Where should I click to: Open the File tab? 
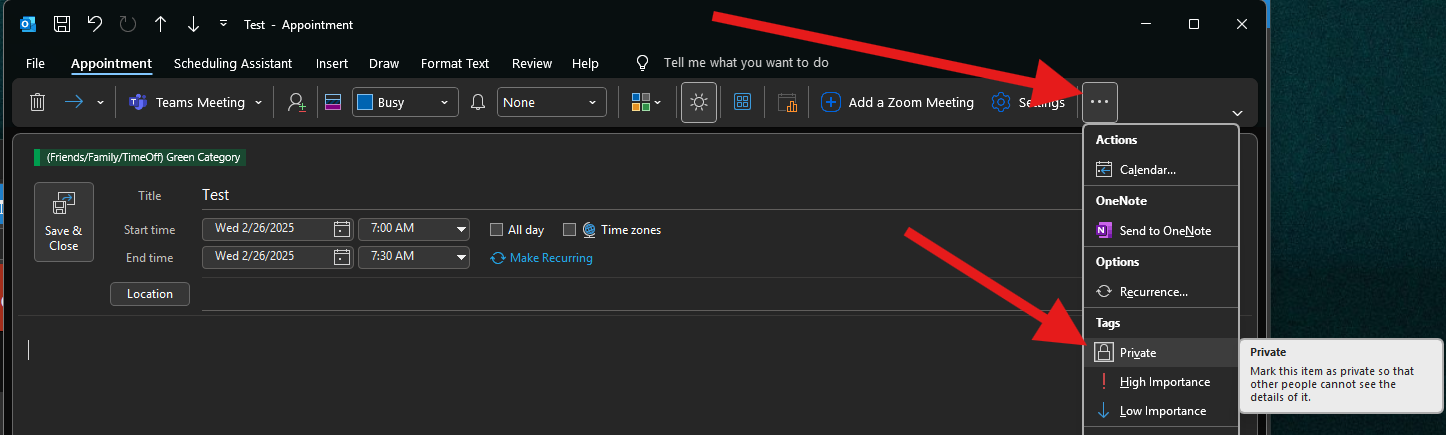pos(35,63)
